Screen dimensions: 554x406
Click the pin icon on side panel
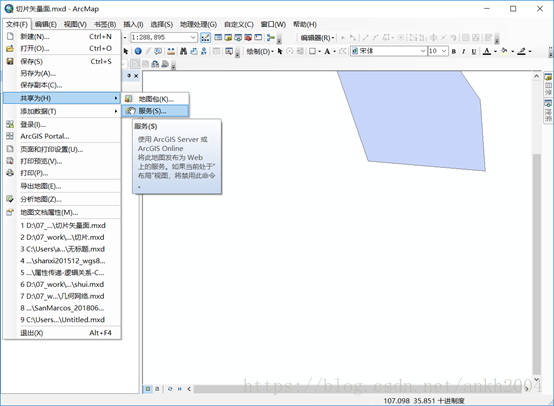(x=129, y=76)
